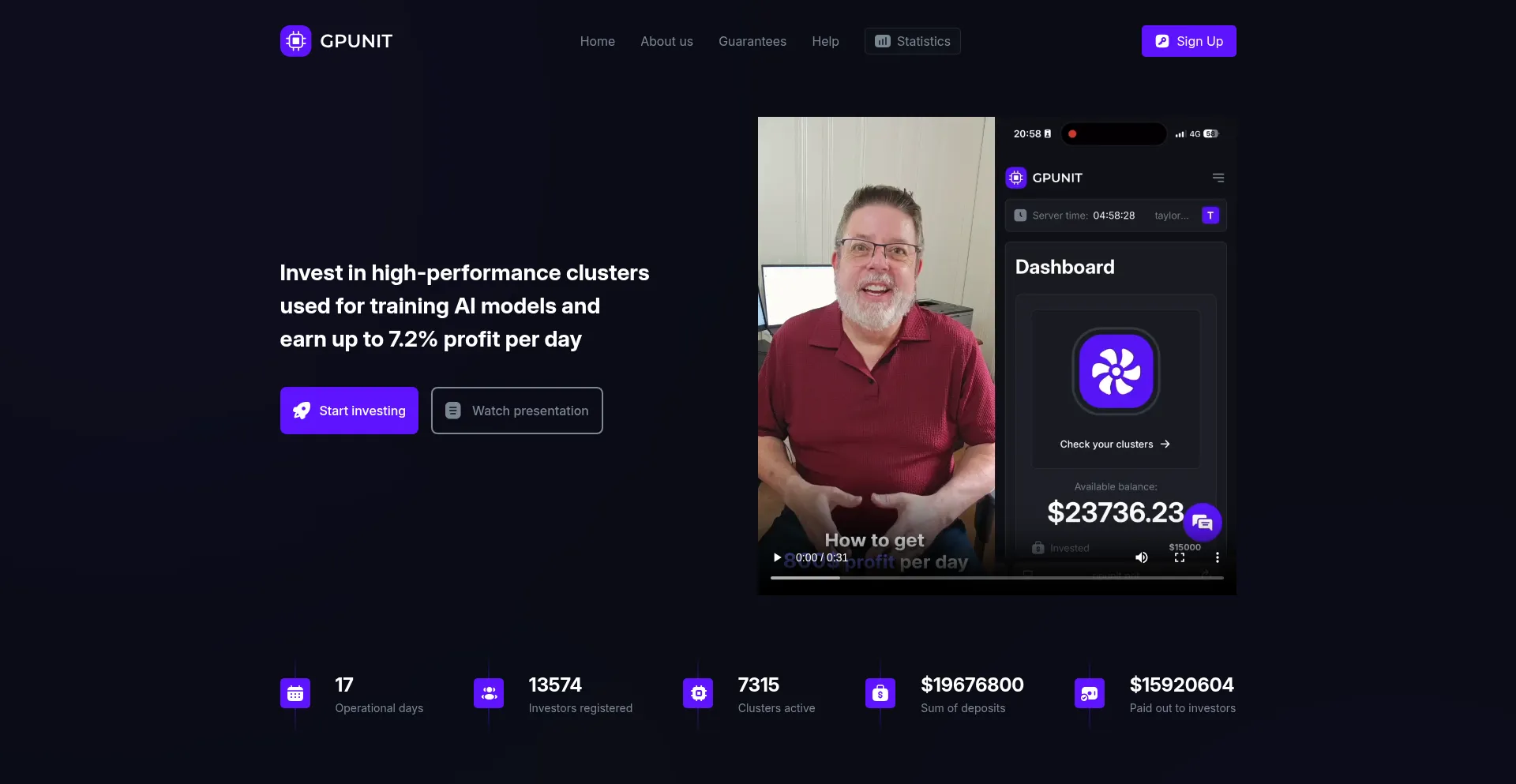1516x784 pixels.
Task: Mute the video with speaker icon
Action: (x=1141, y=557)
